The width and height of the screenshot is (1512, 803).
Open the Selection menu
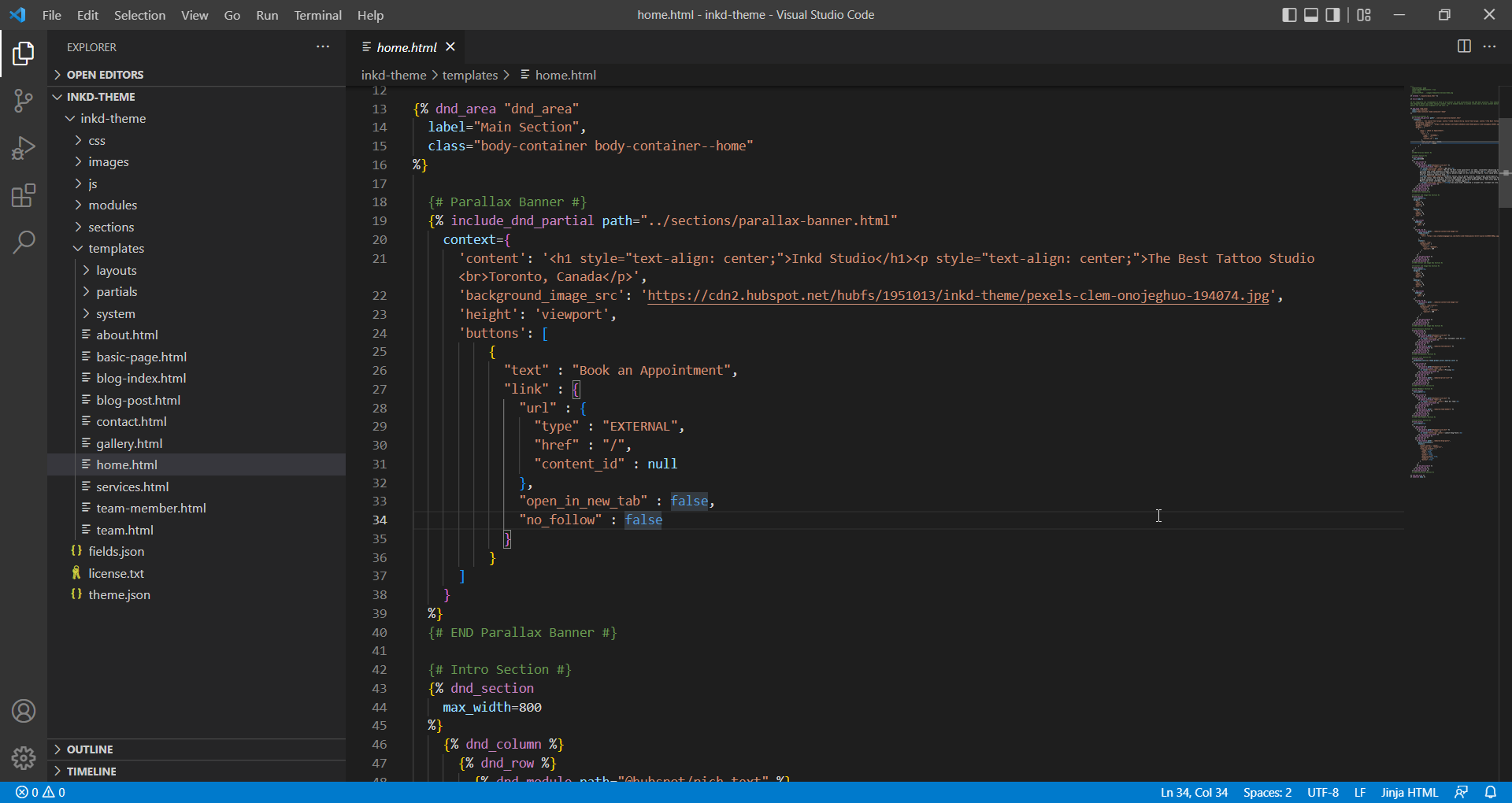(139, 15)
